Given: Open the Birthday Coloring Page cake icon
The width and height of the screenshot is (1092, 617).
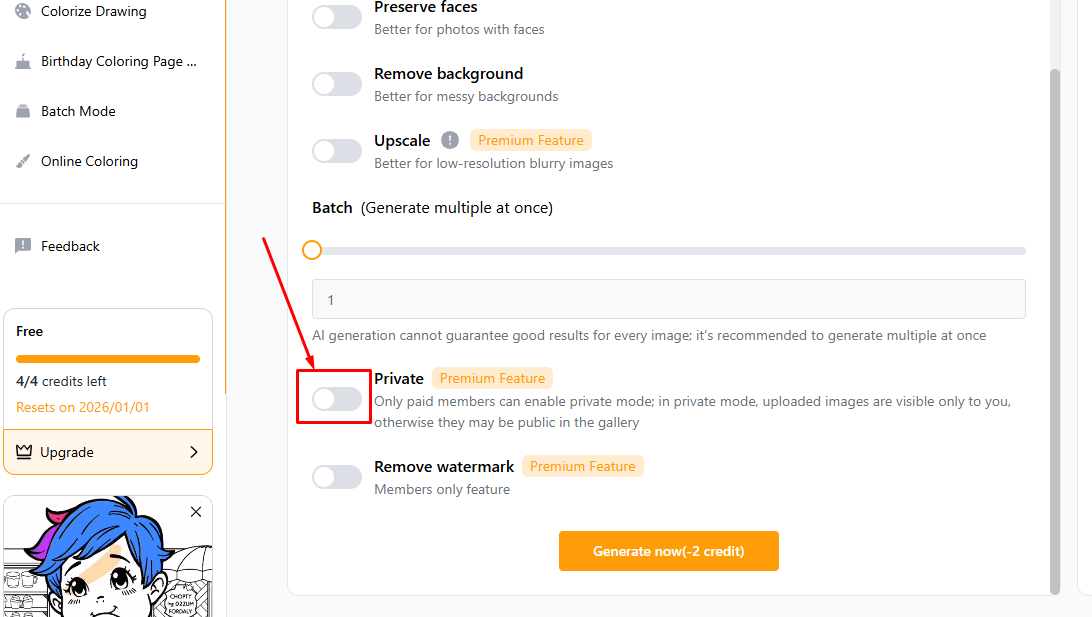Looking at the screenshot, I should point(22,61).
